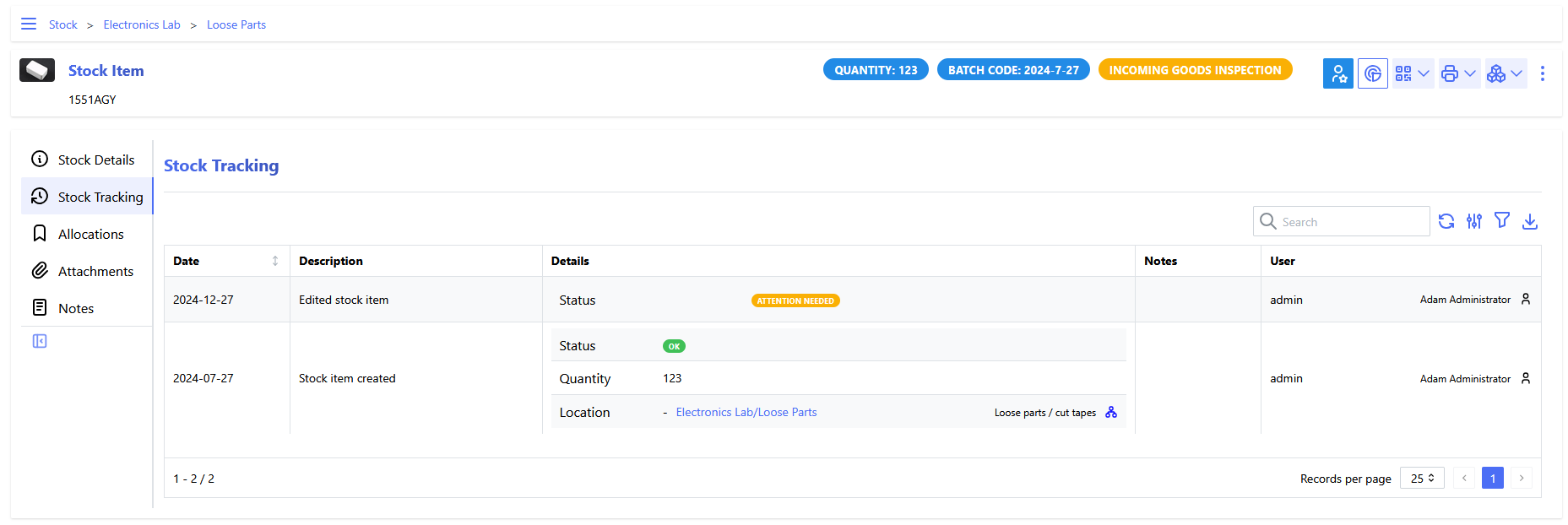Viewport: 1568px width, 525px height.
Task: Click the Allocations bookmark icon
Action: click(x=40, y=233)
